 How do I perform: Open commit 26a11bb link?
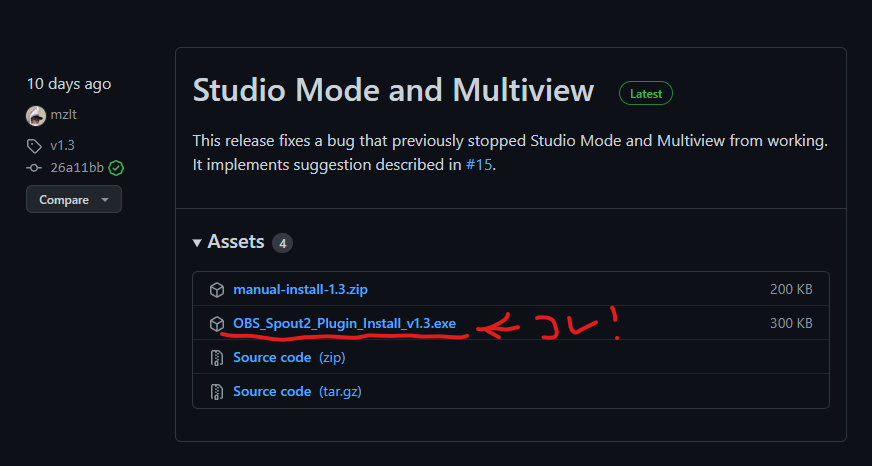[x=77, y=167]
